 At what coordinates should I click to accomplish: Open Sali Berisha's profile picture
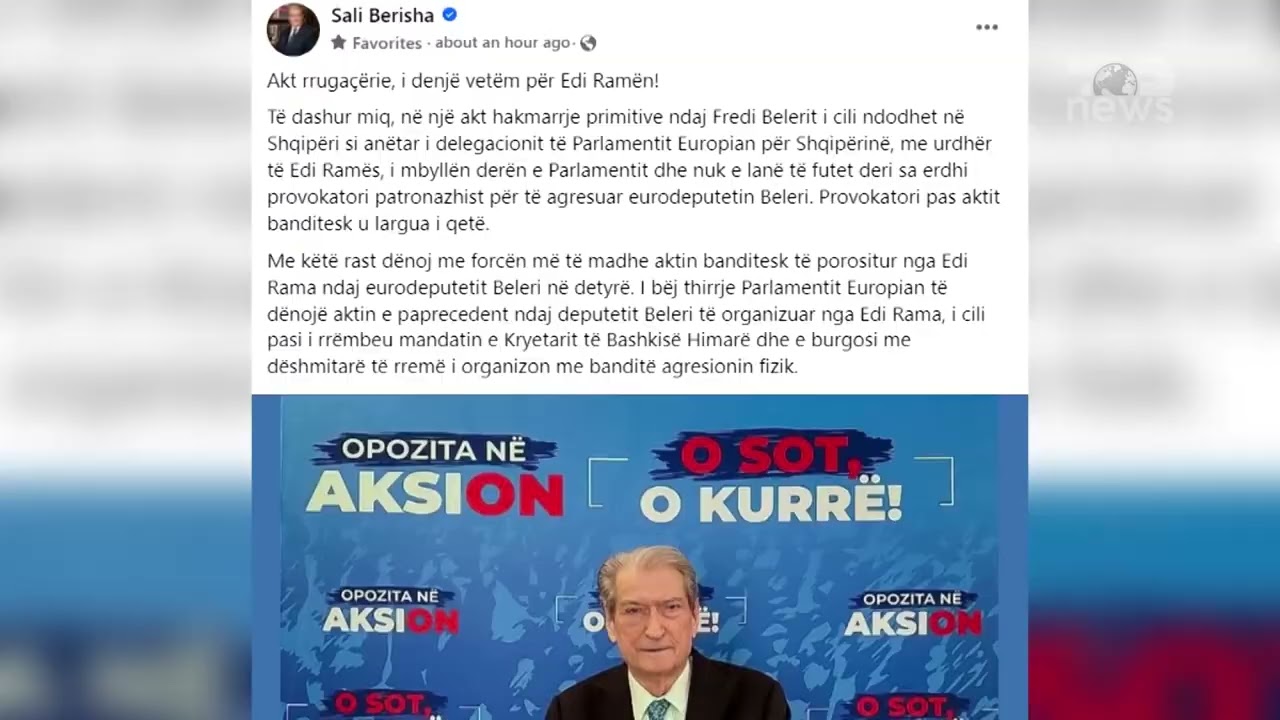tap(293, 29)
